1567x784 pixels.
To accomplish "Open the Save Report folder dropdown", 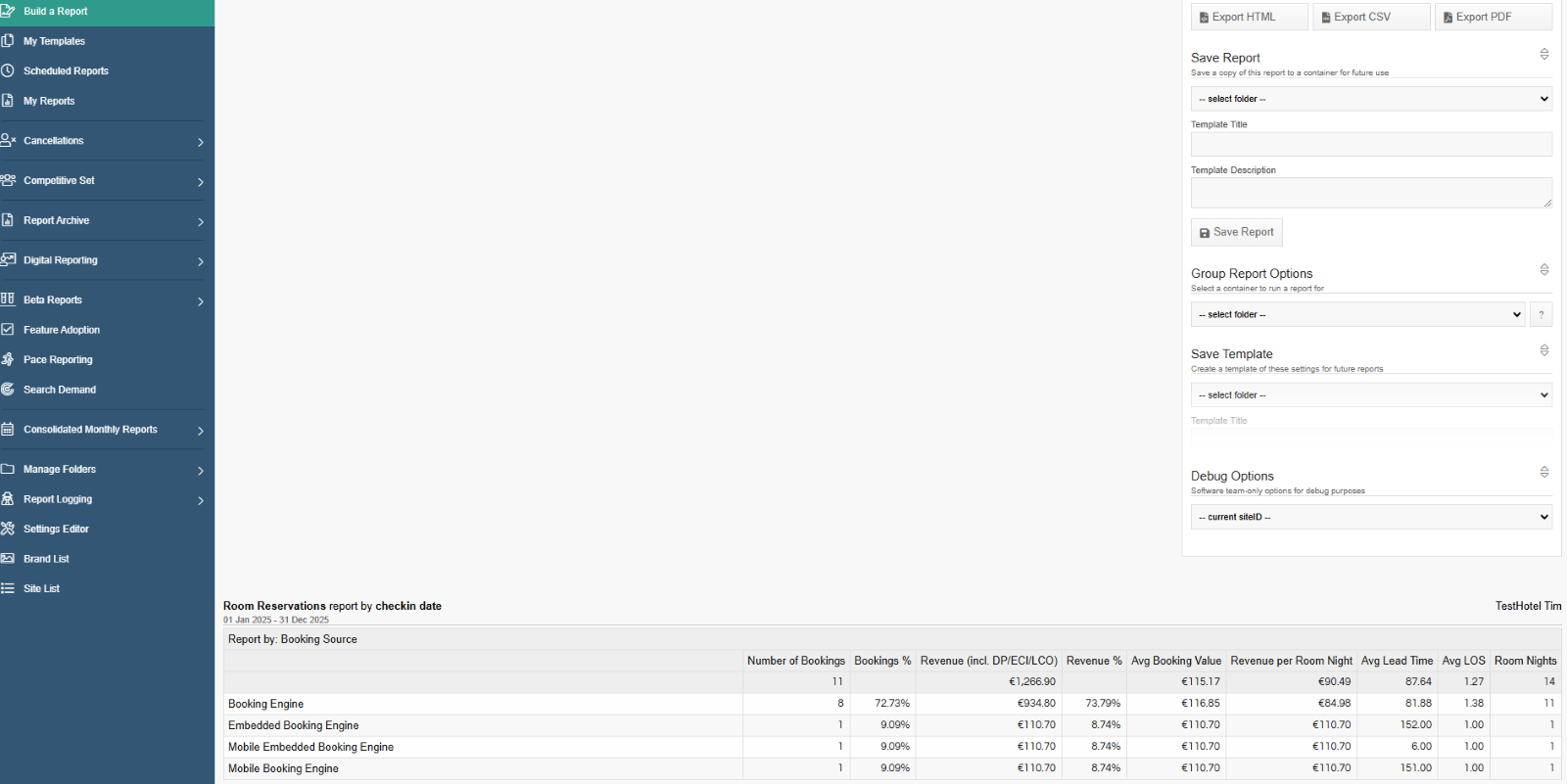I will tap(1371, 99).
